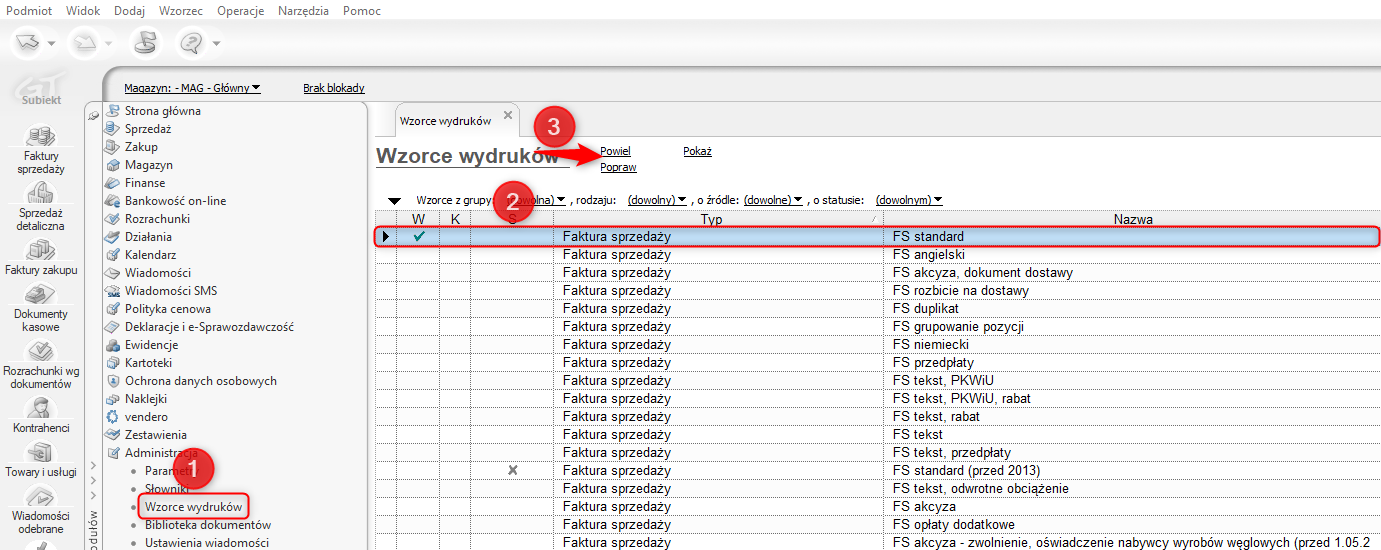Open Rozrachunki wg dokumentów shortcut icon
Viewport: 1381px width, 550px height.
pyautogui.click(x=41, y=351)
